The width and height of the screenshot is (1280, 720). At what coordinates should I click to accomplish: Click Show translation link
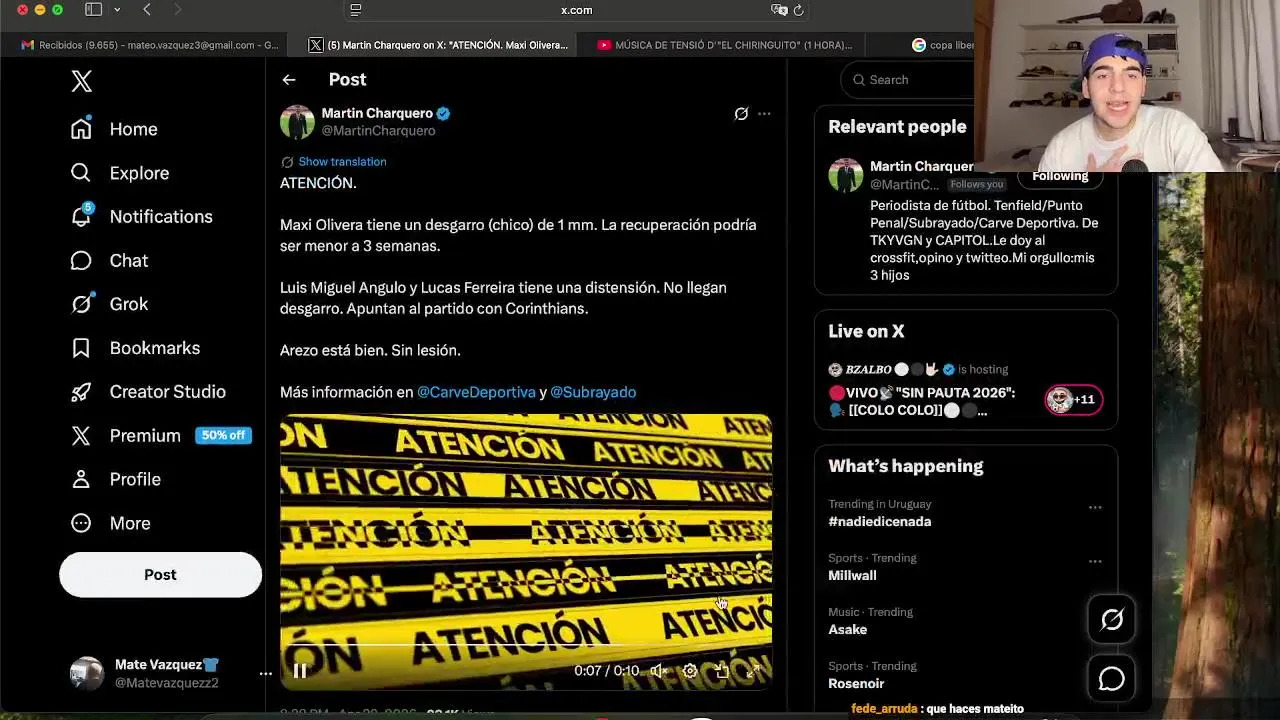click(x=342, y=162)
